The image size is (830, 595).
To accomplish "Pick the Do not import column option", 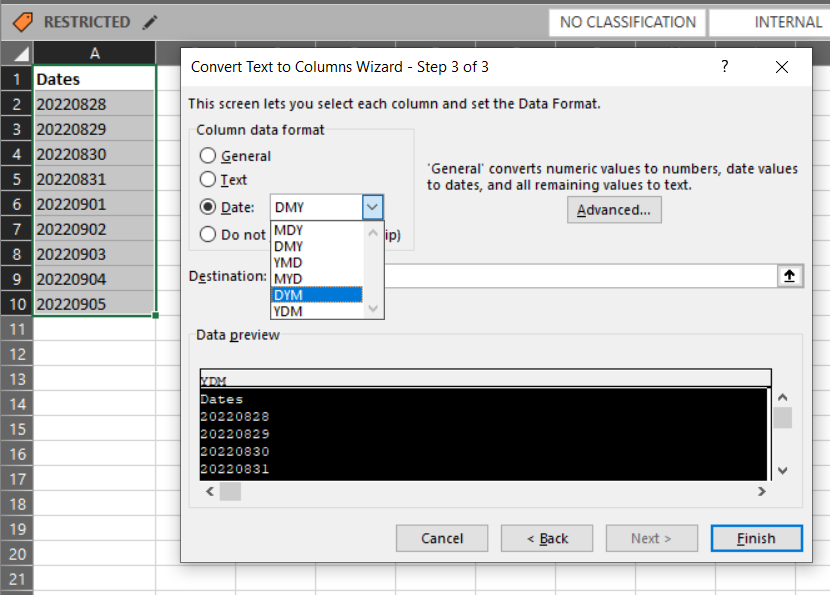I will tap(208, 234).
